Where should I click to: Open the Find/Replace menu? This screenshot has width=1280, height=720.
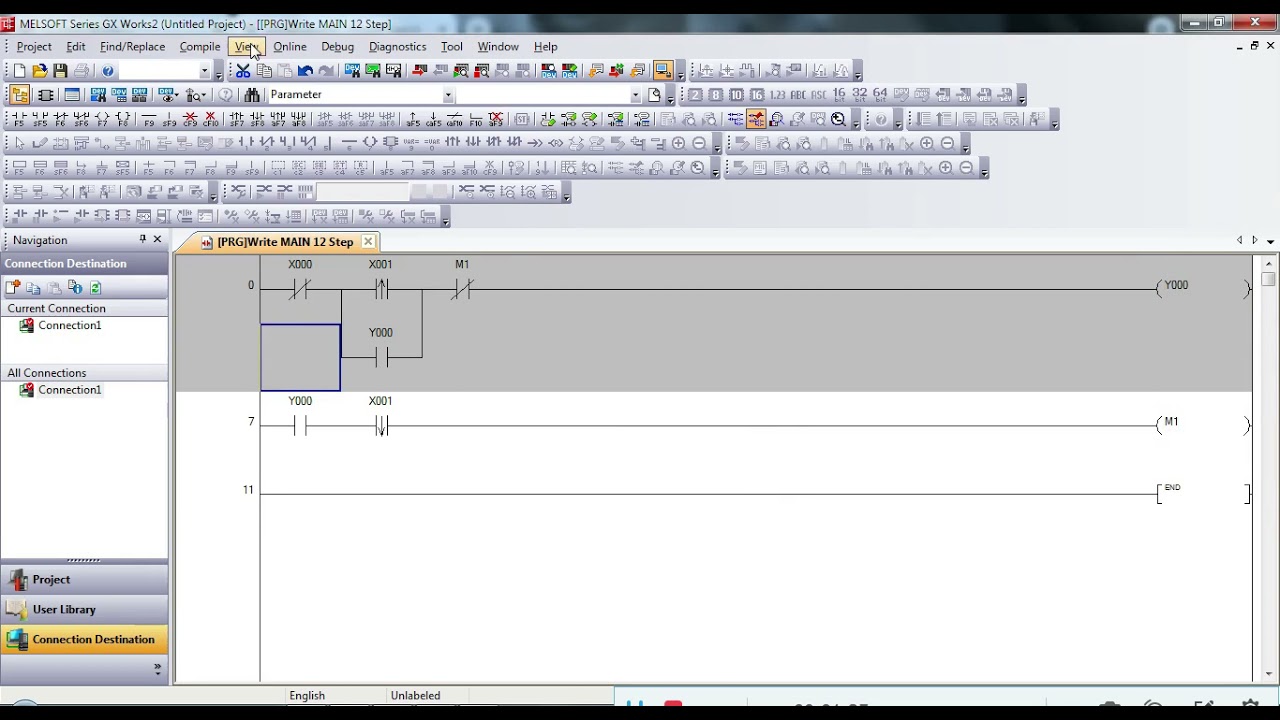pyautogui.click(x=132, y=46)
